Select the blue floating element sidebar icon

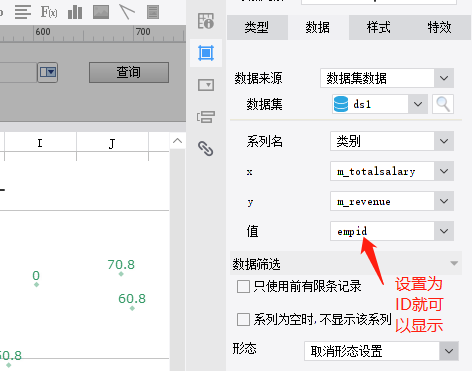(206, 53)
